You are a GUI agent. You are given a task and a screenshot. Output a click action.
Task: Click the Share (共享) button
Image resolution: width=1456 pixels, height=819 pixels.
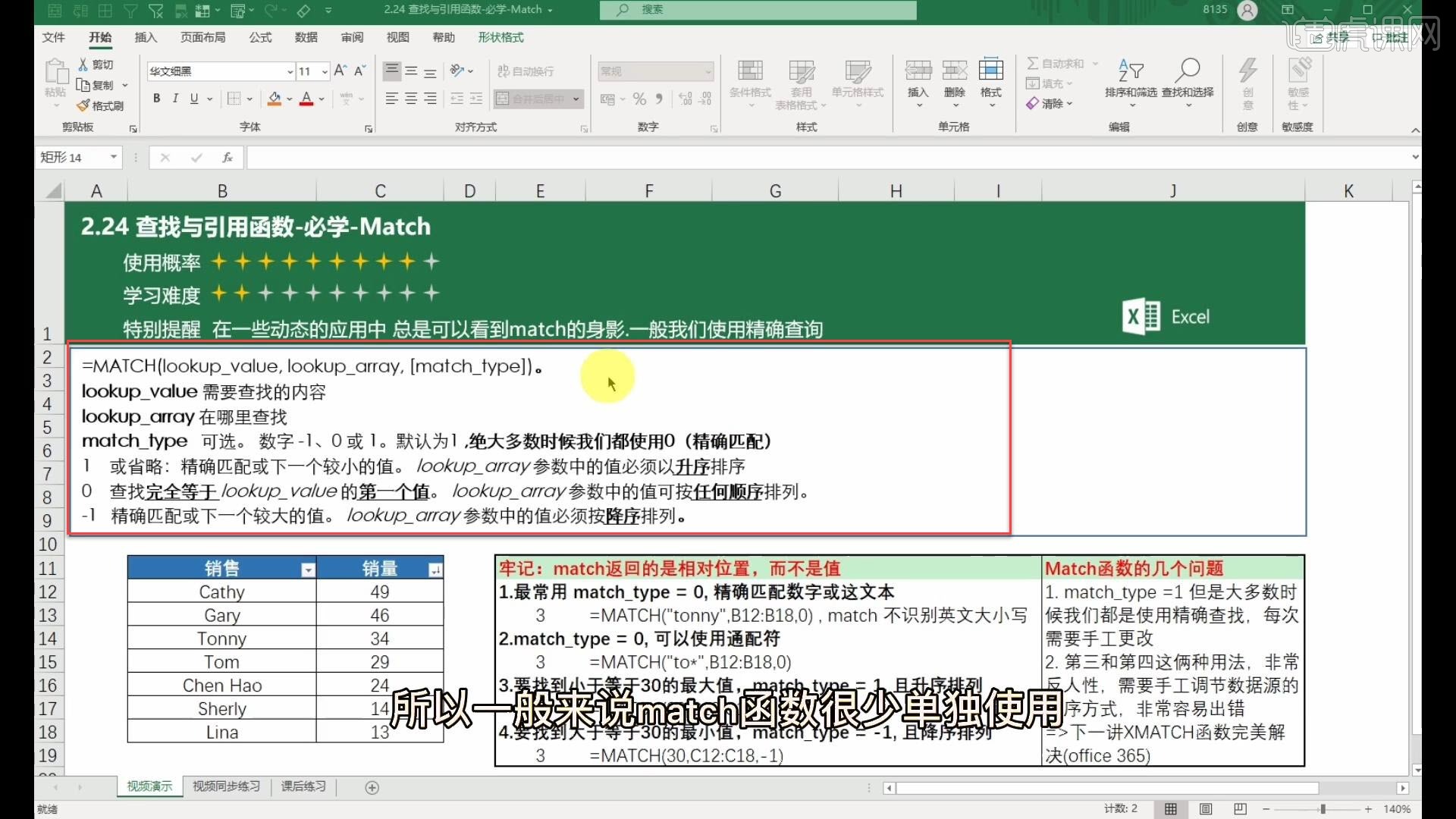(x=1331, y=37)
